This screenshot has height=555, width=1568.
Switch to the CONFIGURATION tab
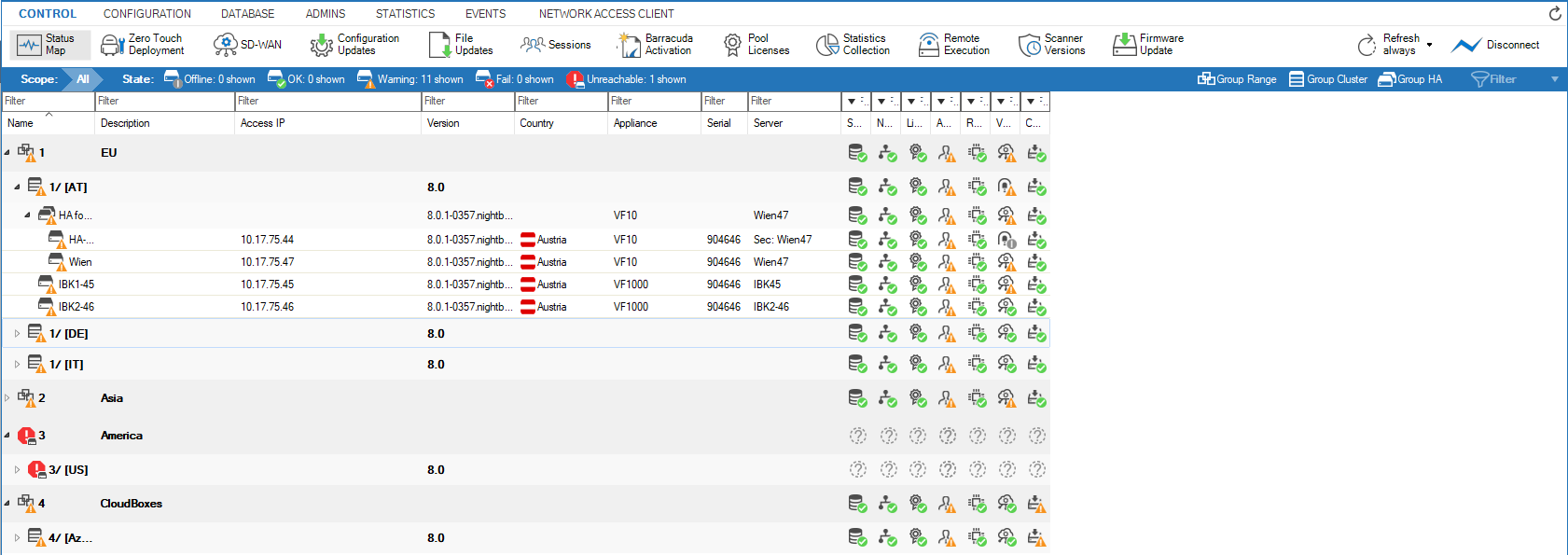coord(147,14)
